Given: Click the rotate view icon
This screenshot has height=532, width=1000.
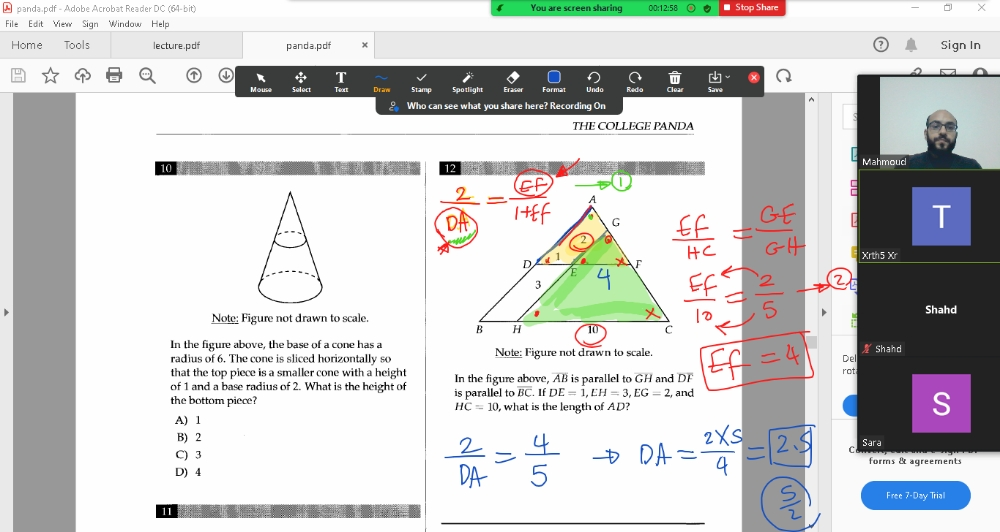Looking at the screenshot, I should [784, 77].
